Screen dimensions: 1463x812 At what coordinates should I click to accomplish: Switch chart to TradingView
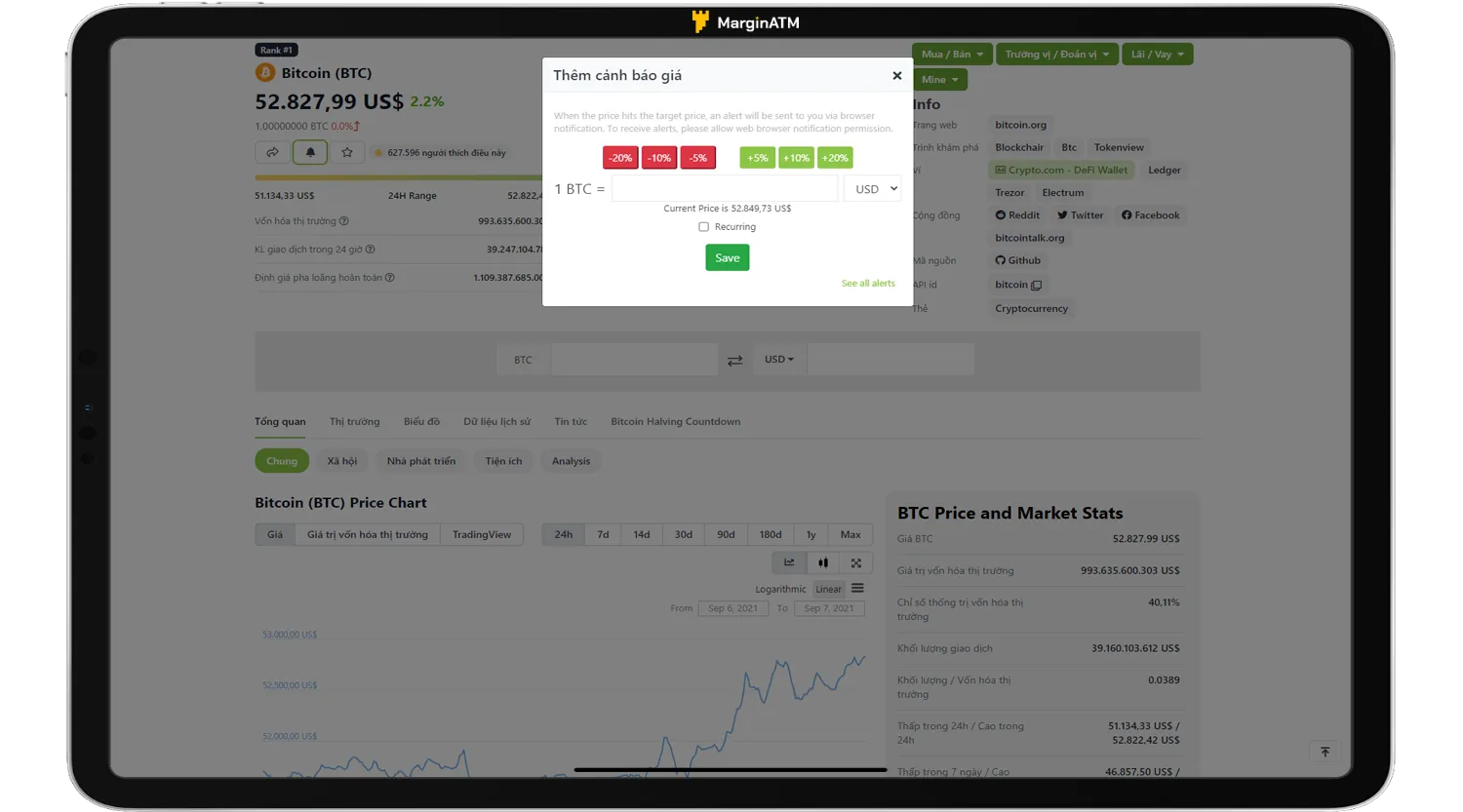click(x=482, y=534)
